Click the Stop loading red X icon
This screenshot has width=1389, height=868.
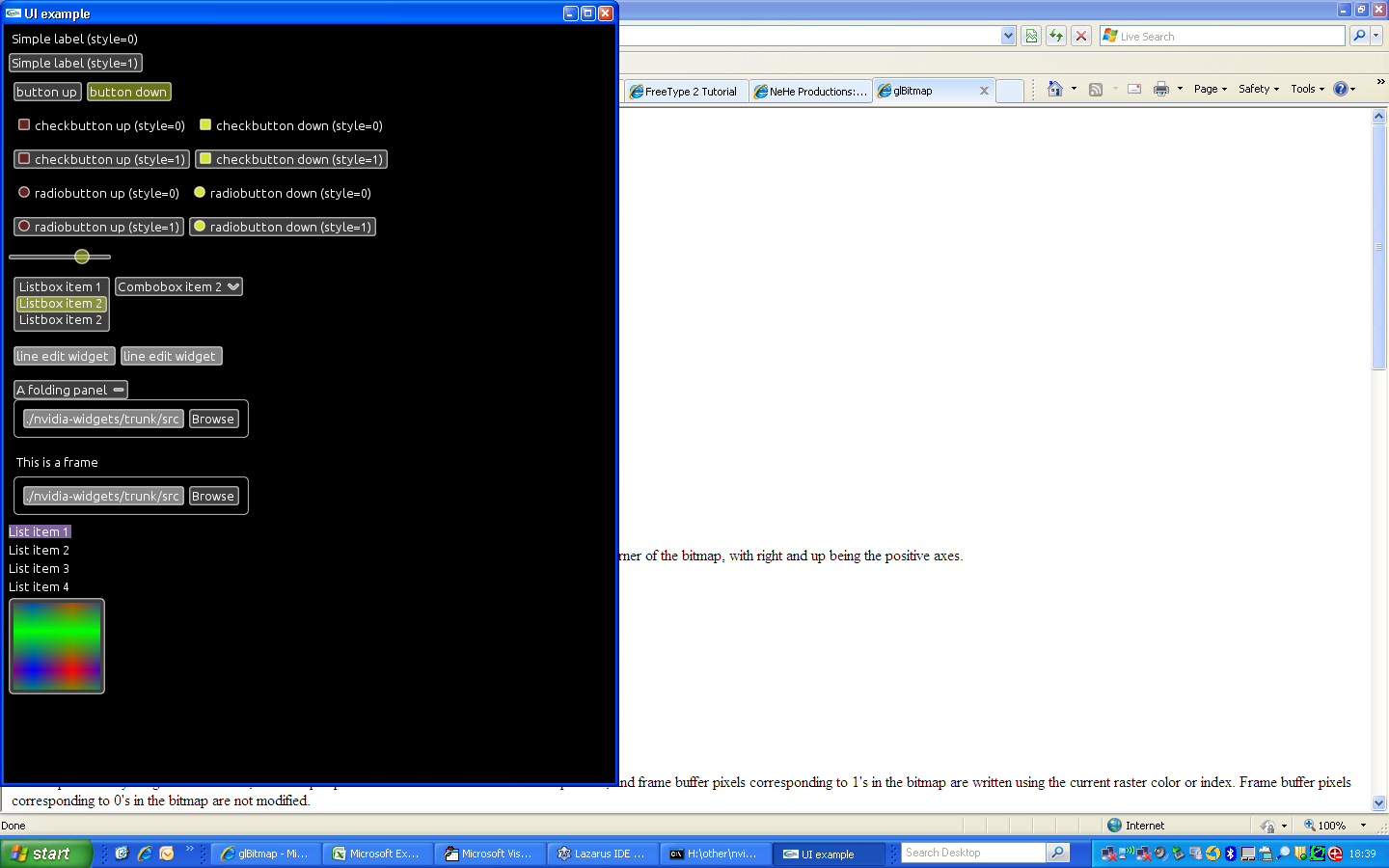[x=1081, y=36]
